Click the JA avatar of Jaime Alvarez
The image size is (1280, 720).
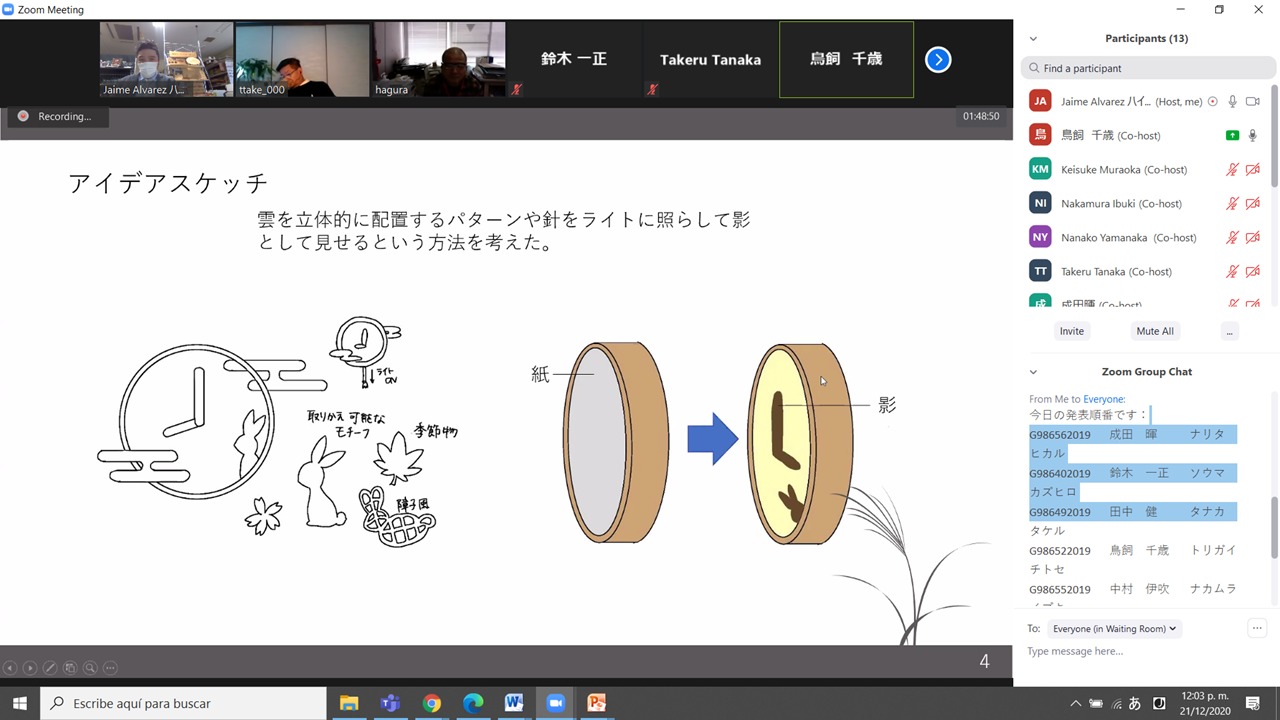point(1040,101)
